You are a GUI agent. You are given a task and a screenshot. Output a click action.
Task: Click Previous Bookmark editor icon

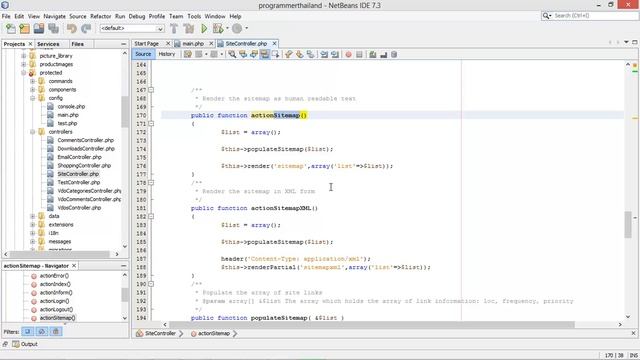pyautogui.click(x=289, y=54)
